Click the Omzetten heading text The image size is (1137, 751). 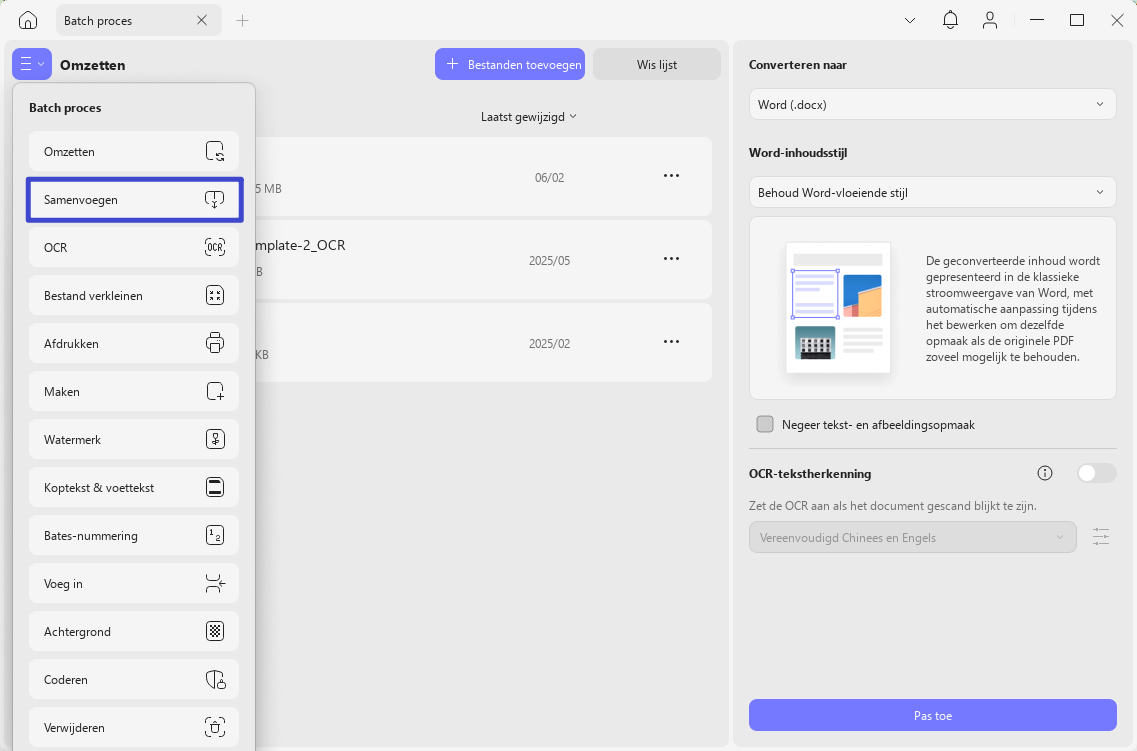(x=93, y=65)
